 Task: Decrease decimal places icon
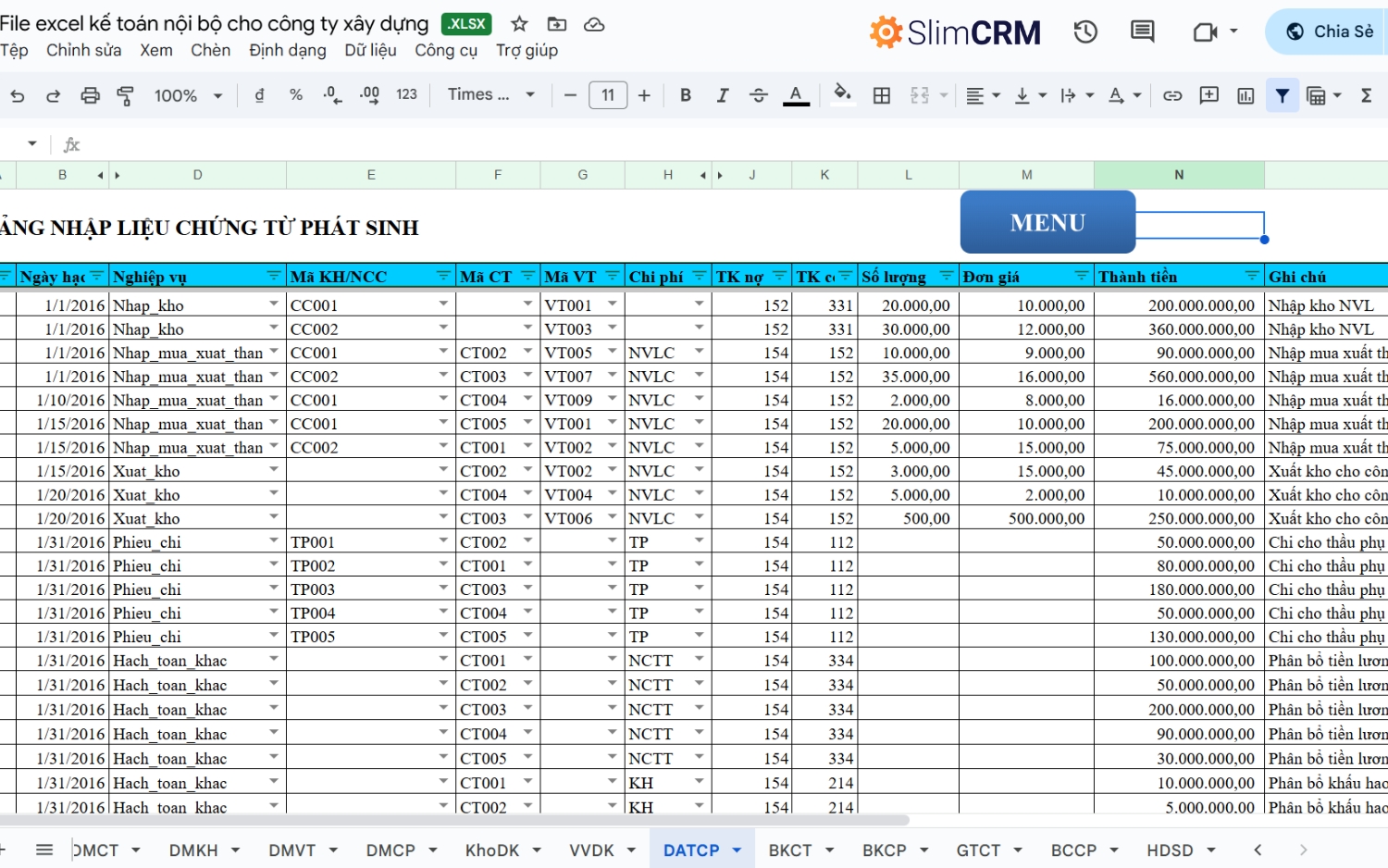point(332,94)
